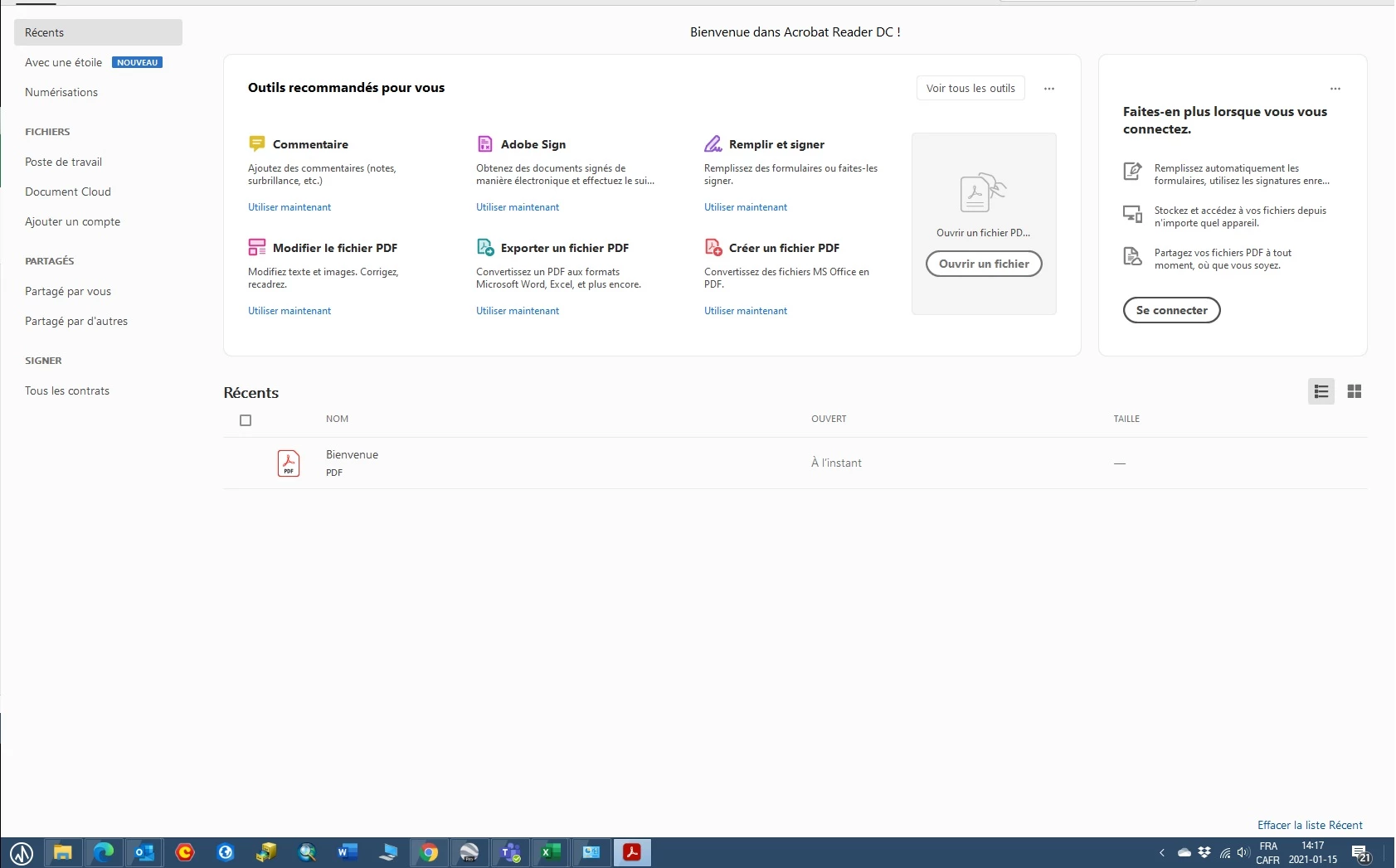Click the Voir tous les outils button
Screen dimensions: 1396x868
970,88
